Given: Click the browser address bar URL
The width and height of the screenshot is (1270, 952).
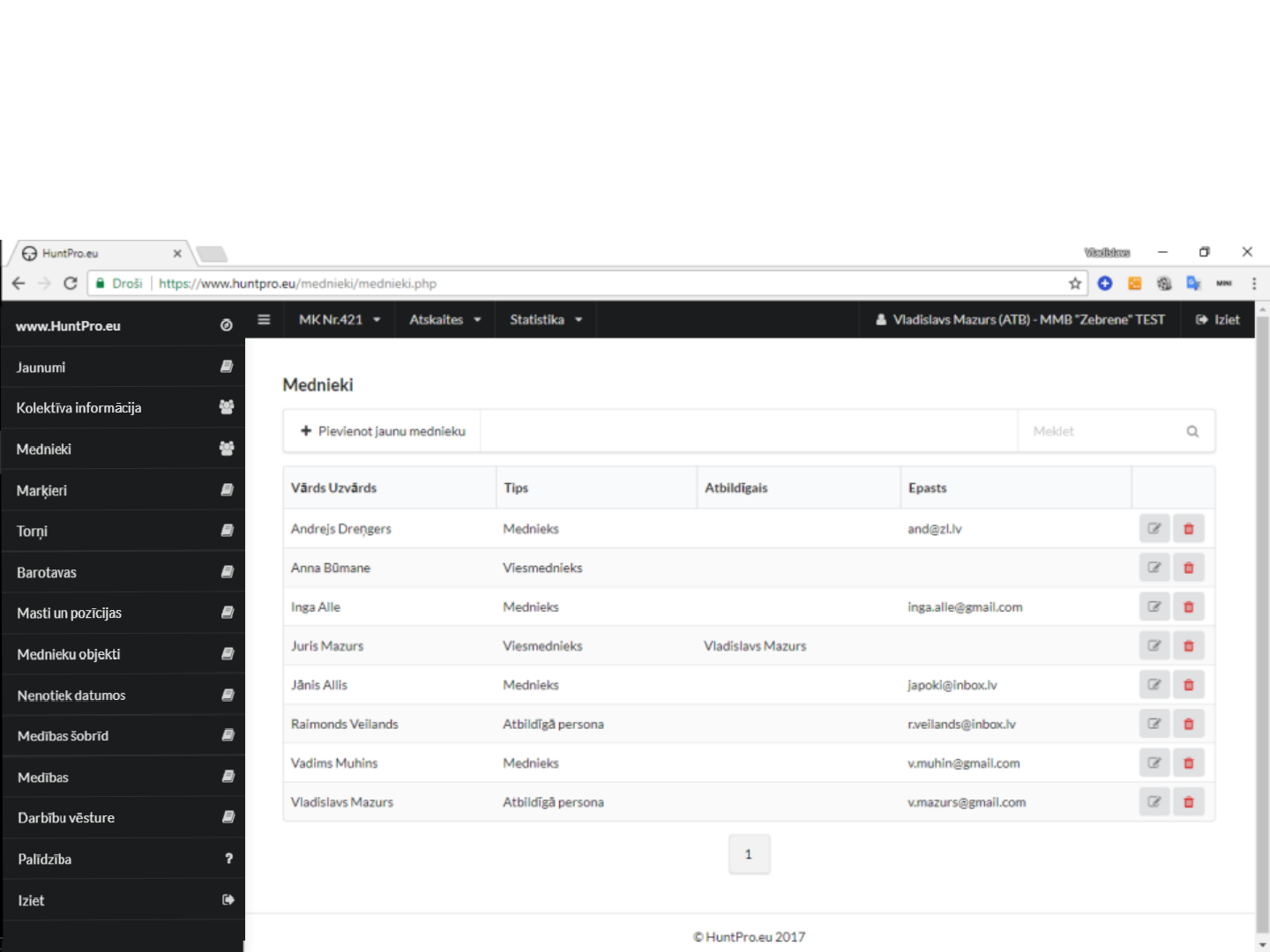Looking at the screenshot, I should coord(298,284).
